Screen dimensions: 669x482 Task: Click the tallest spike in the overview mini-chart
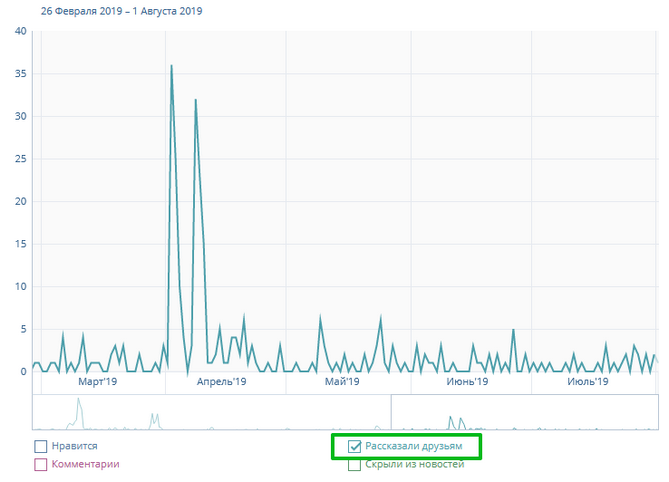coord(79,400)
